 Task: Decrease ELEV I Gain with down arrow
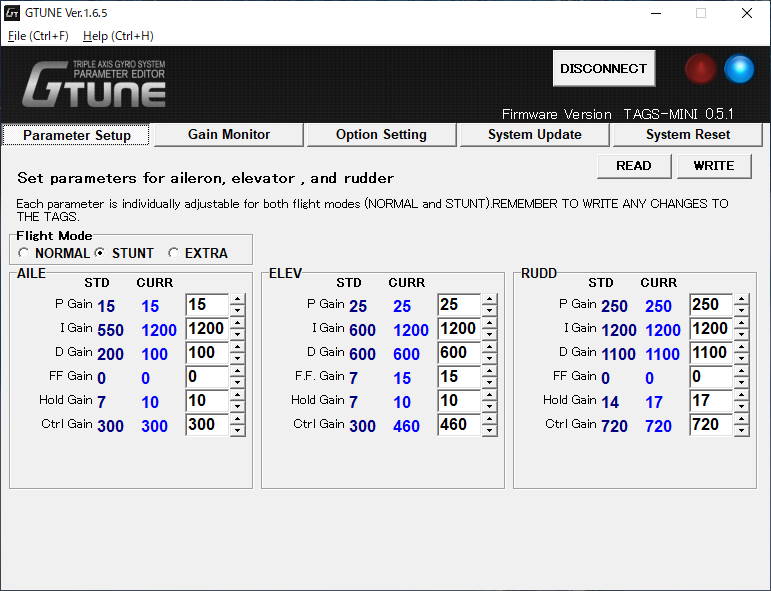[489, 334]
